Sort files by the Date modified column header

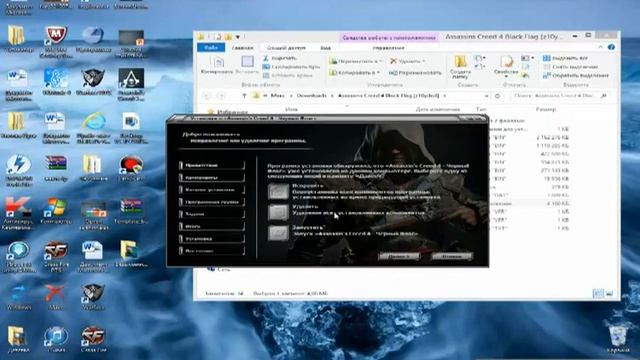[x=438, y=109]
